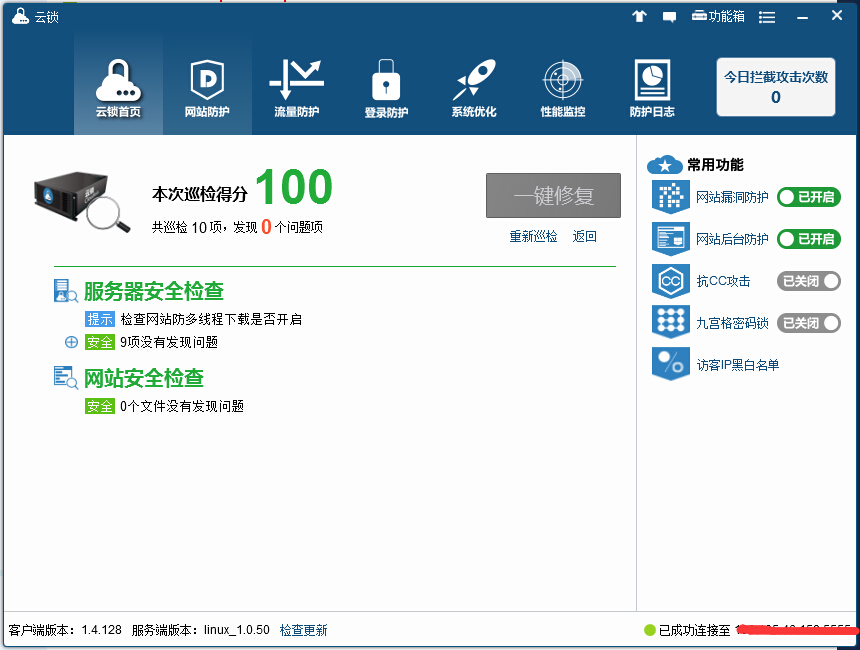Click the 重新巡检 link
The height and width of the screenshot is (650, 860).
pyautogui.click(x=533, y=237)
